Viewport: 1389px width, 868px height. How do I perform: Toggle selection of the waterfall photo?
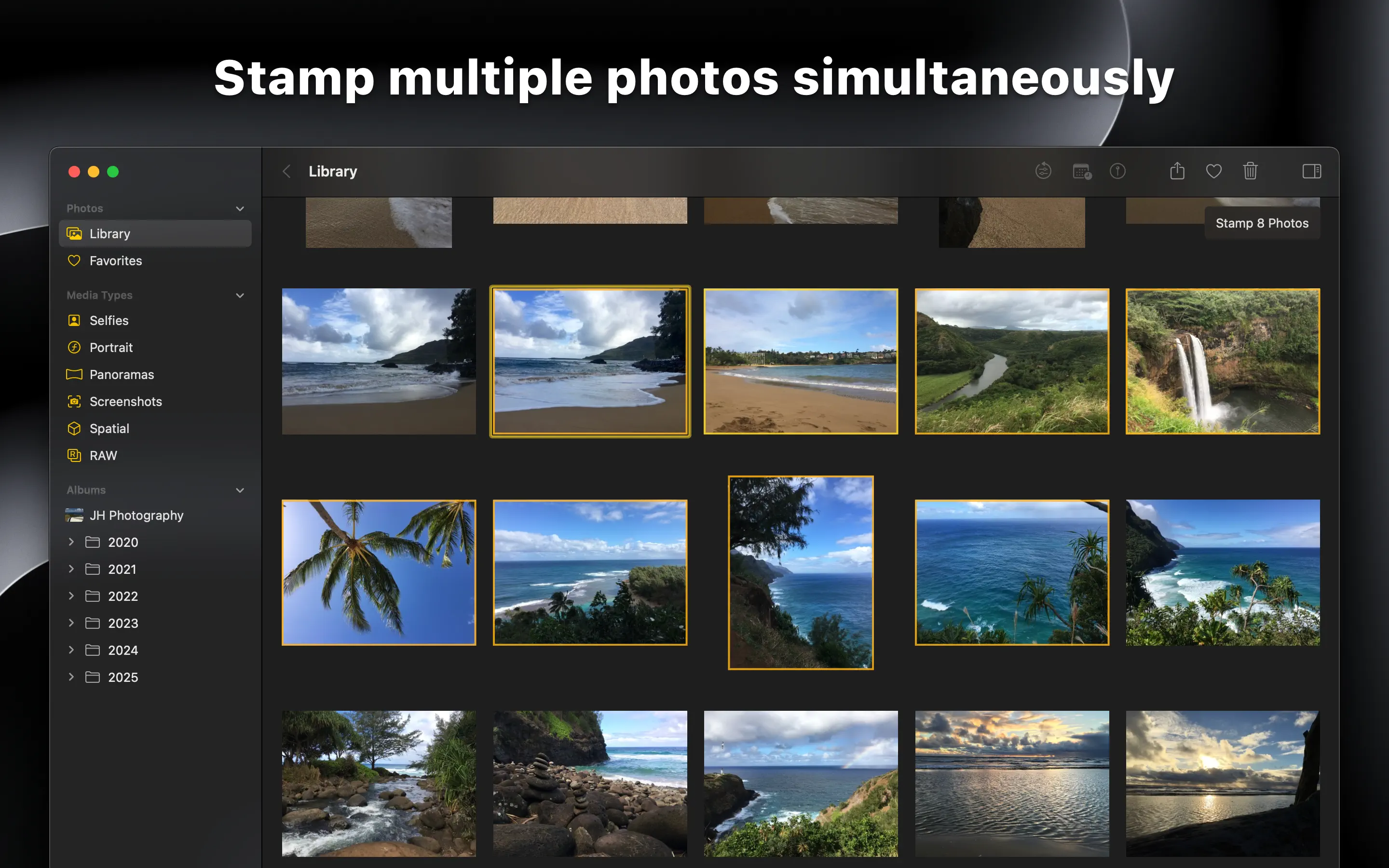(1223, 361)
